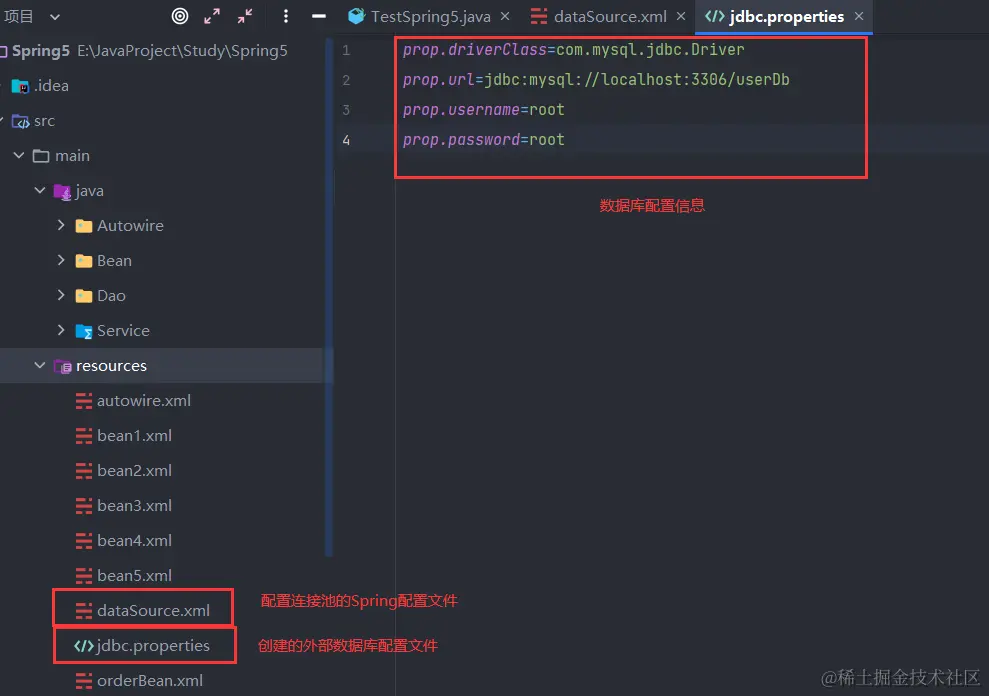This screenshot has width=989, height=696.
Task: Open the project view dropdown
Action: (x=55, y=17)
